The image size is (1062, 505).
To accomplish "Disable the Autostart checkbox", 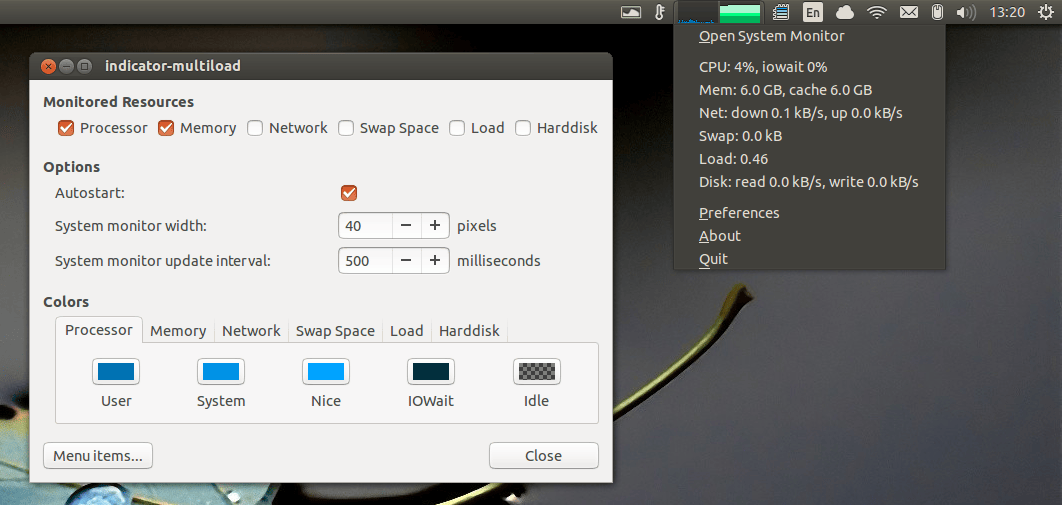I will [x=349, y=193].
